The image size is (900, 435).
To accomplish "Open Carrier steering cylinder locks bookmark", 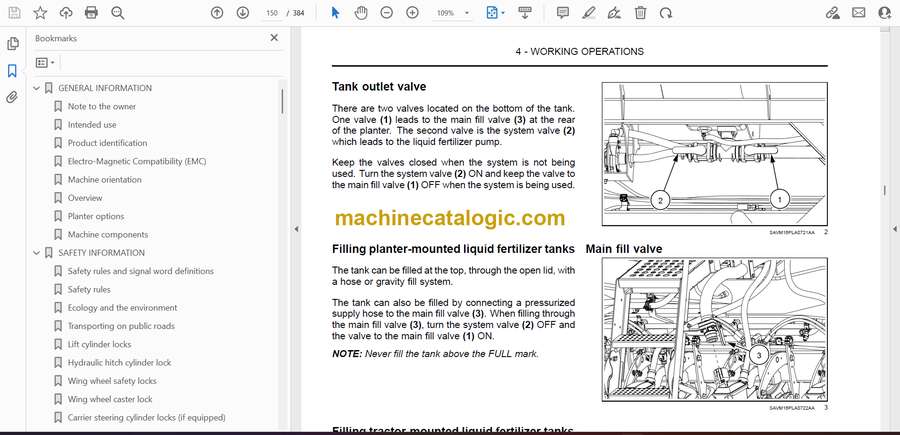I will coord(146,418).
